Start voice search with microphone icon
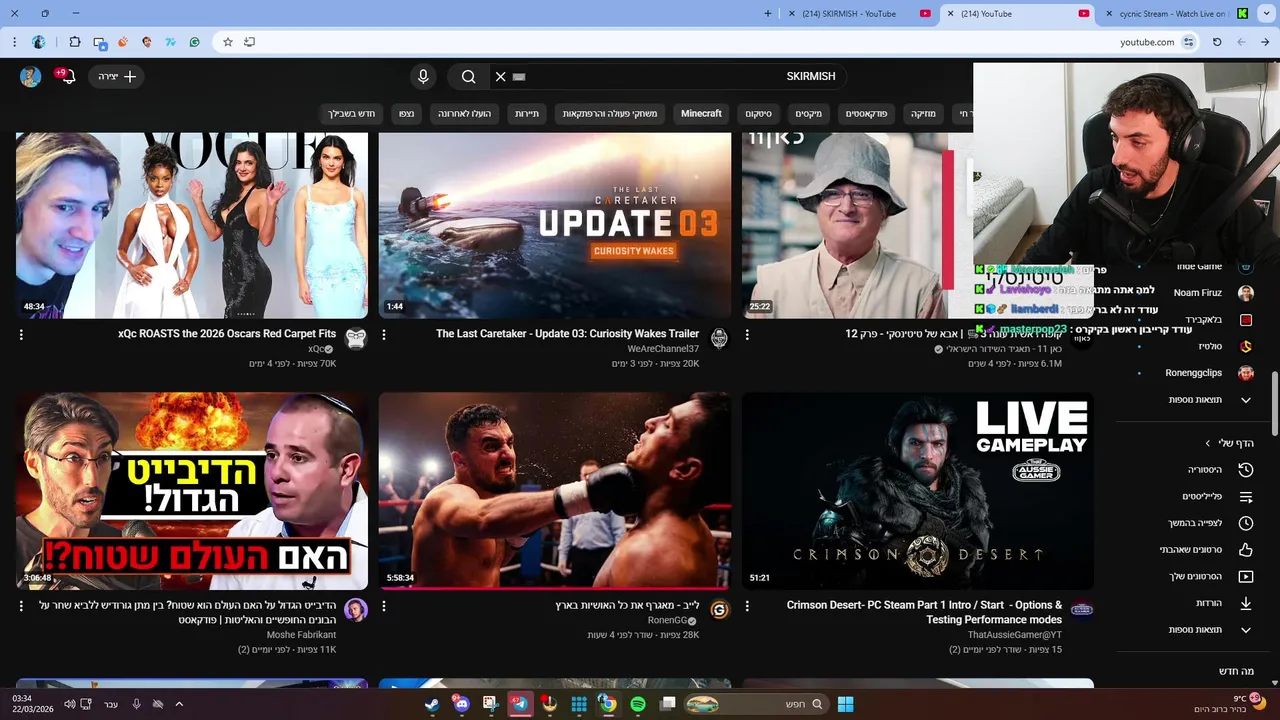Screen dimensions: 1280x720 click(x=423, y=77)
